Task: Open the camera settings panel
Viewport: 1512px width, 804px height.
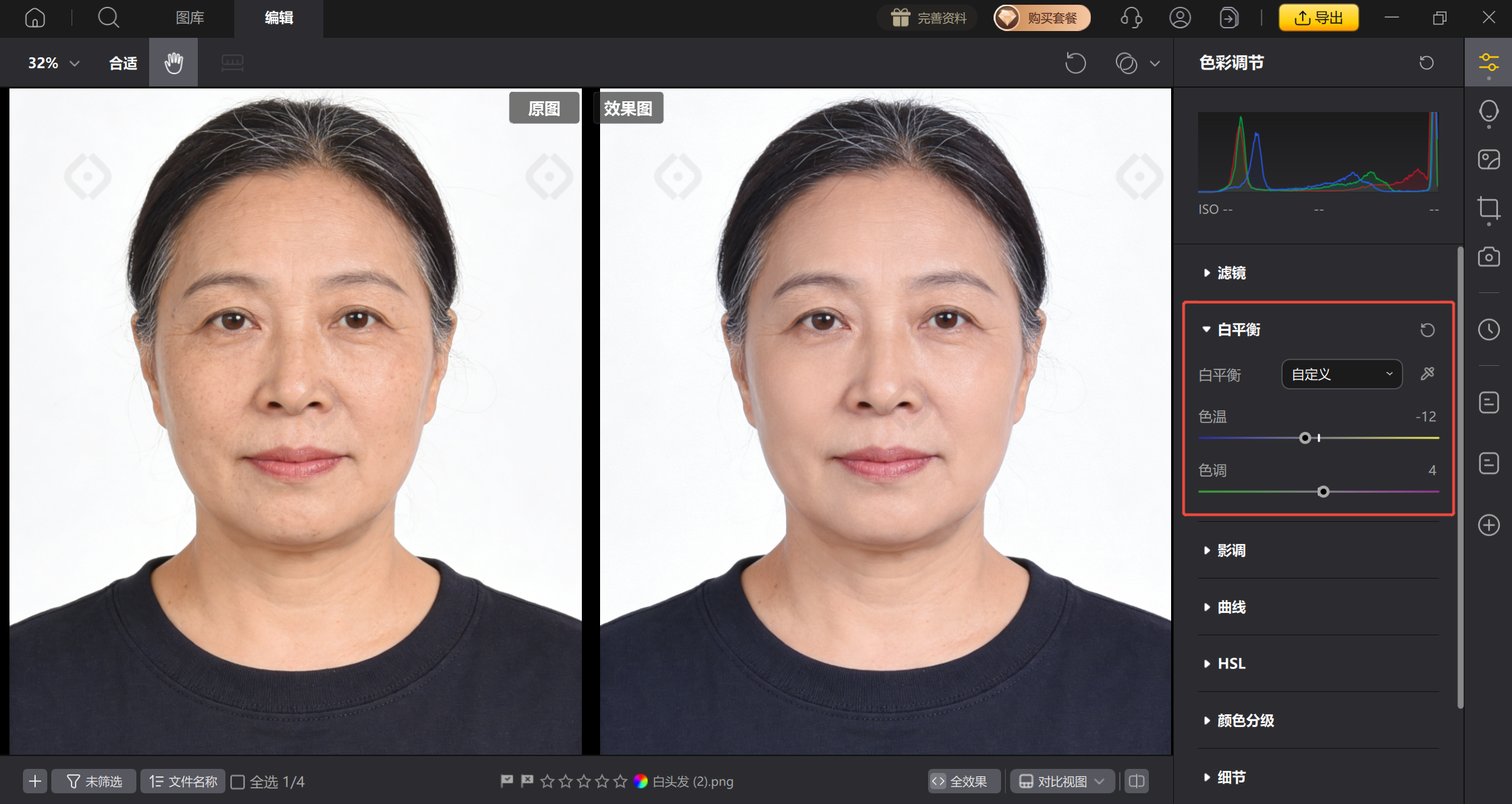Action: (x=1488, y=257)
